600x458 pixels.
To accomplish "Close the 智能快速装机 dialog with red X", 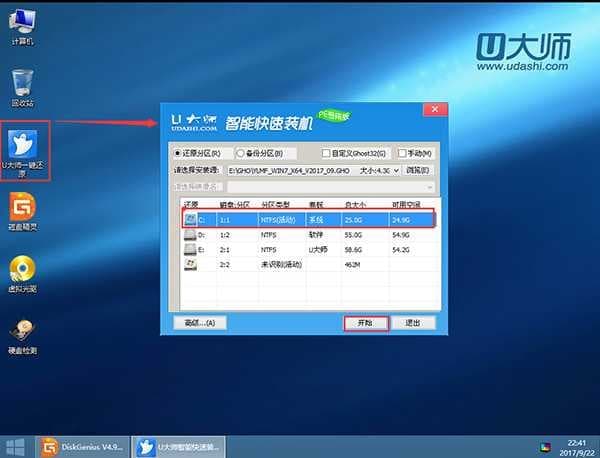I will tap(435, 109).
